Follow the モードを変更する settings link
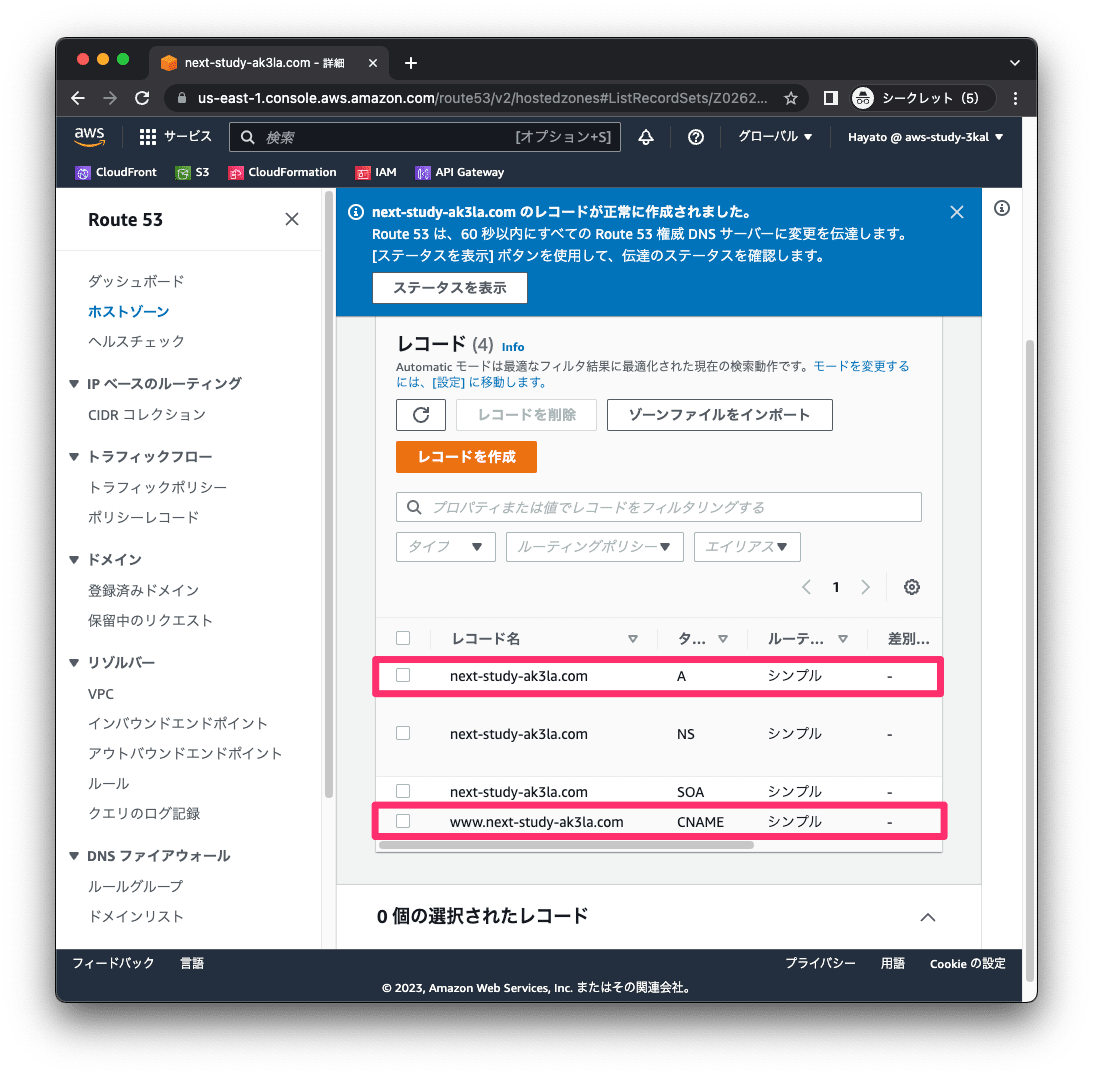Screen dimensions: 1093x1076 point(862,366)
